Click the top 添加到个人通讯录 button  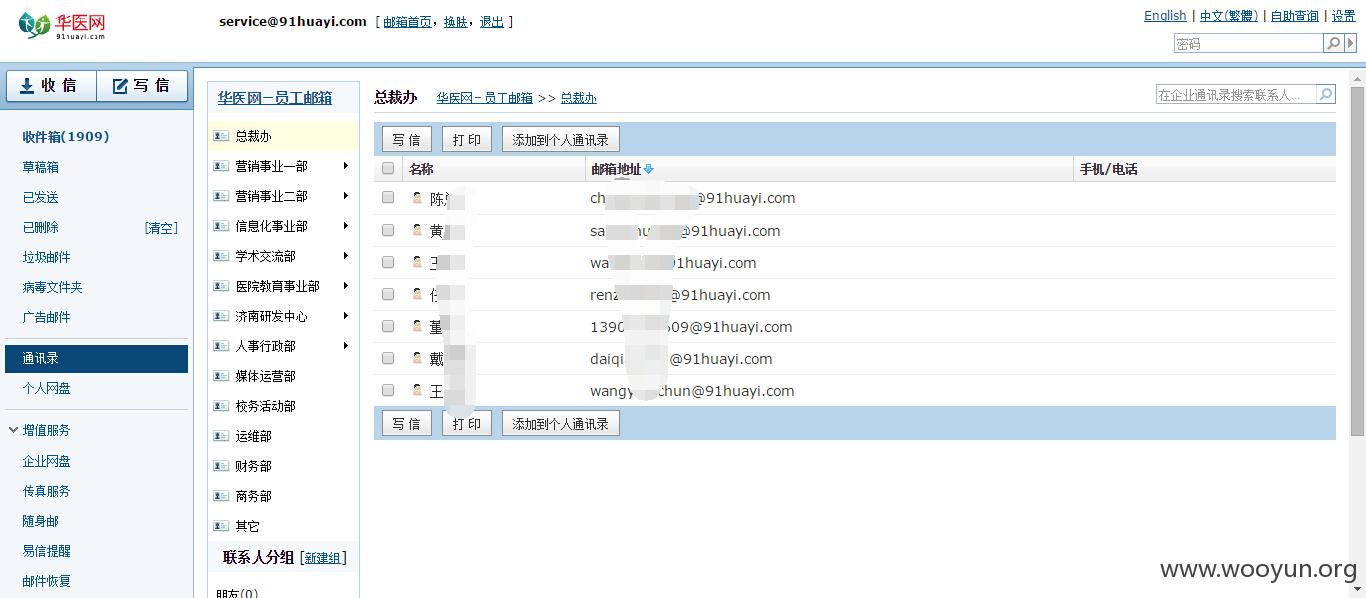pos(561,140)
